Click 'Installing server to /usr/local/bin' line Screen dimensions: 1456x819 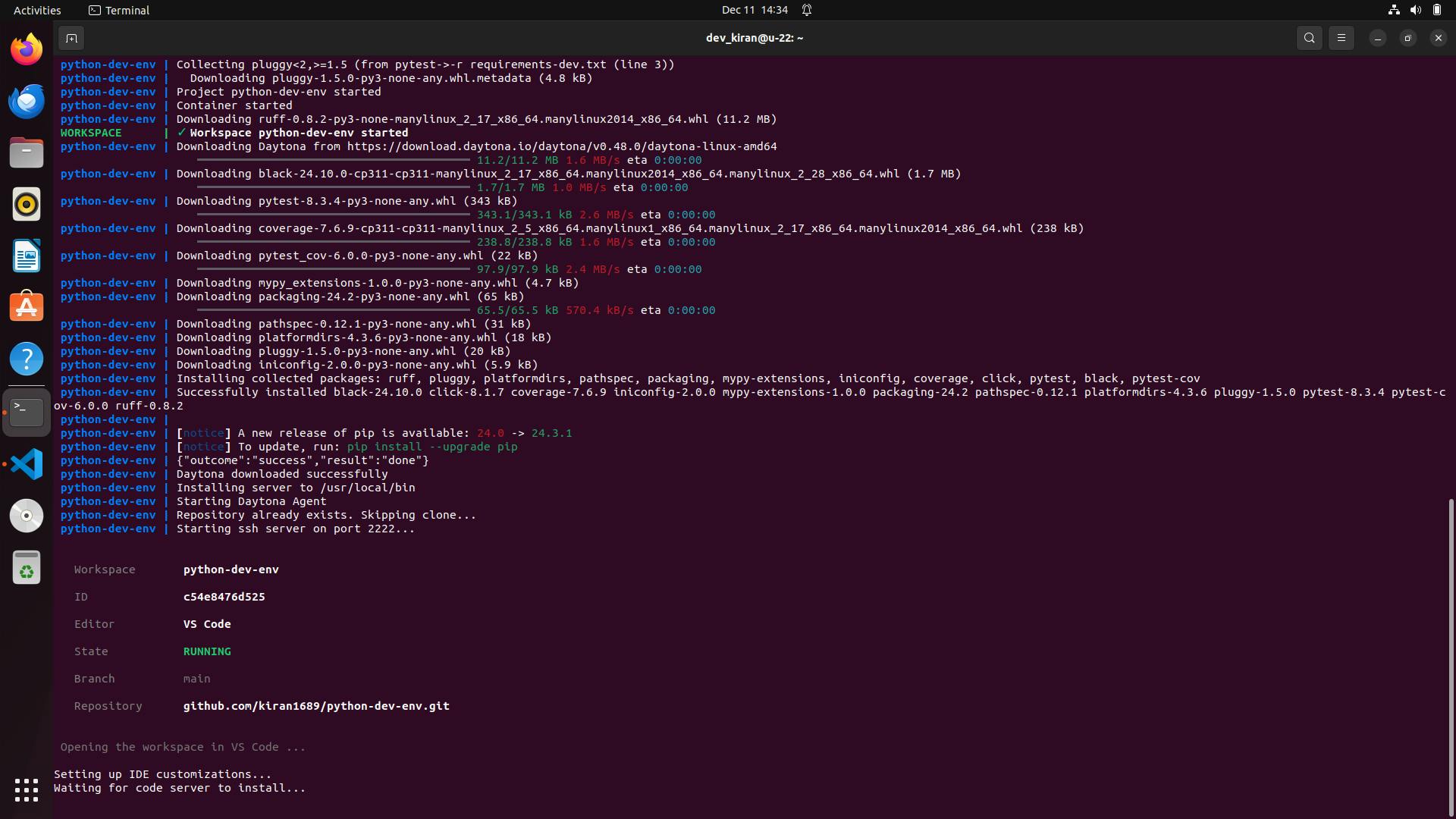coord(296,488)
